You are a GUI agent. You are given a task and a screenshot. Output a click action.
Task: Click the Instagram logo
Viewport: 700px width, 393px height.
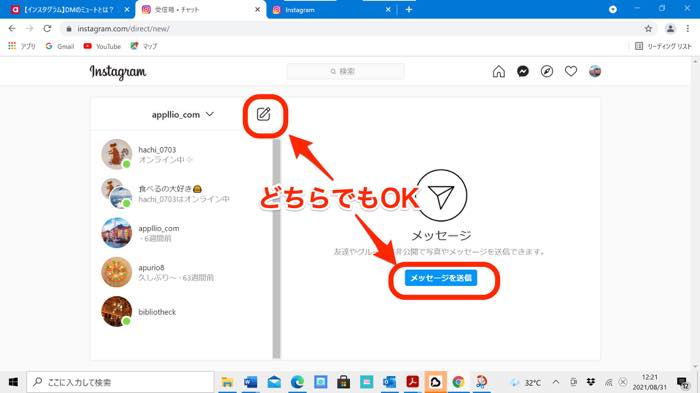click(118, 72)
